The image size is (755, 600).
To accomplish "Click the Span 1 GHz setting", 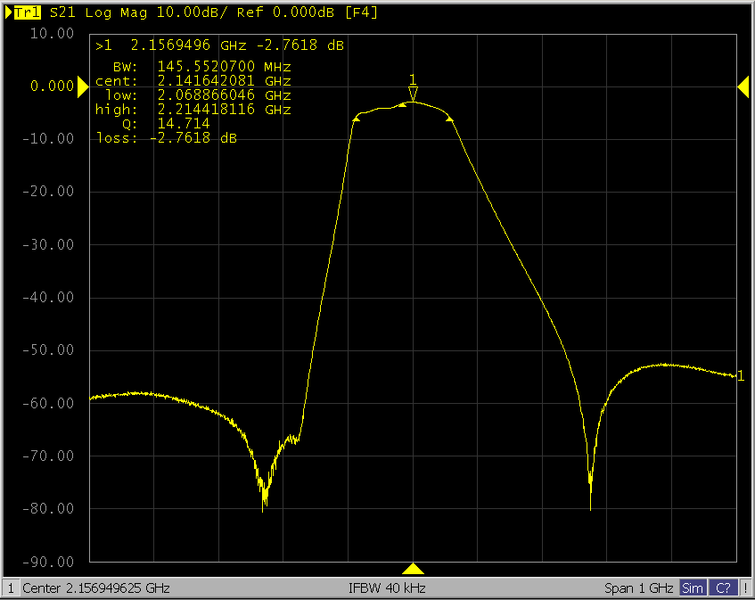I will click(x=639, y=588).
